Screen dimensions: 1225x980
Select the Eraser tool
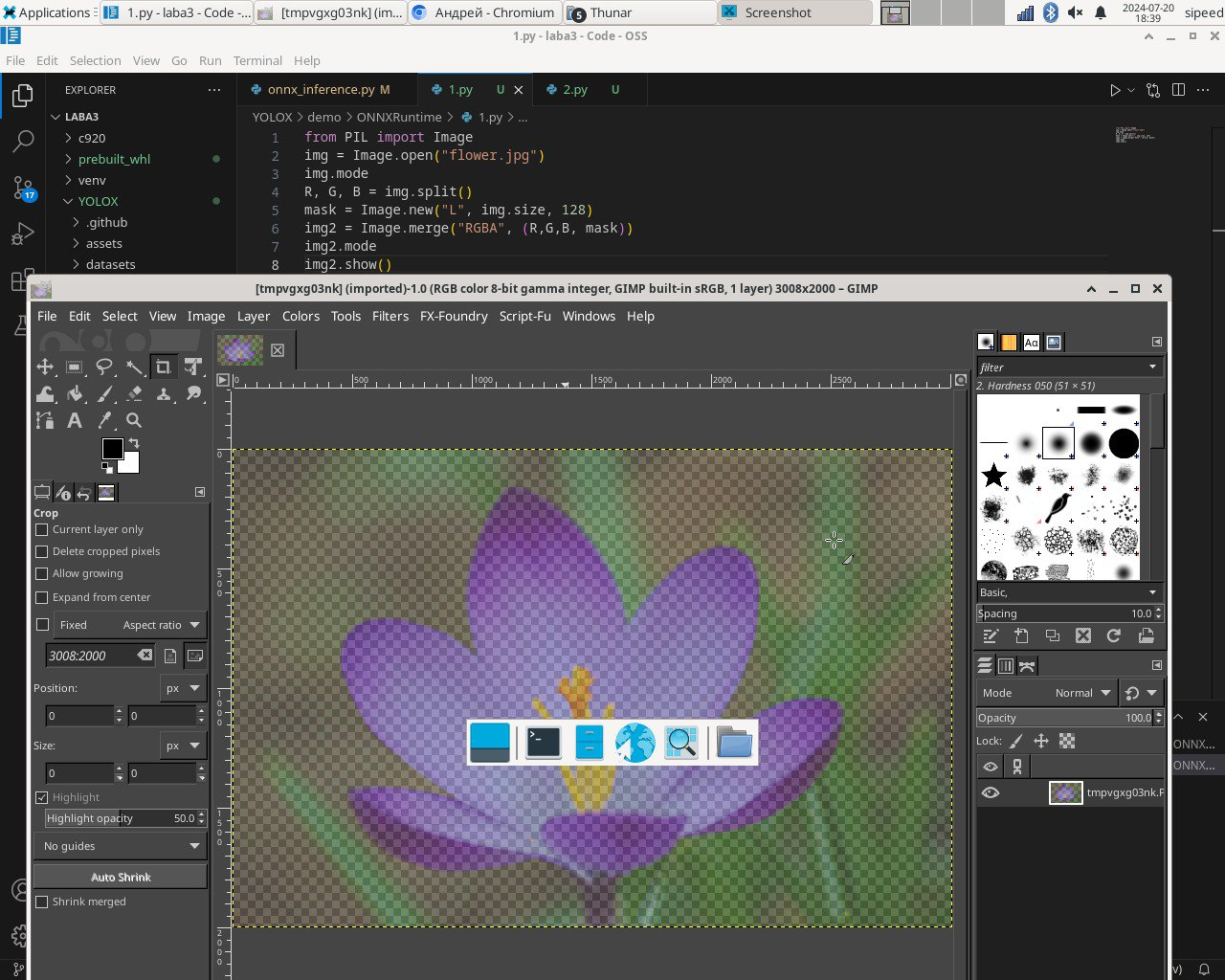(x=134, y=393)
